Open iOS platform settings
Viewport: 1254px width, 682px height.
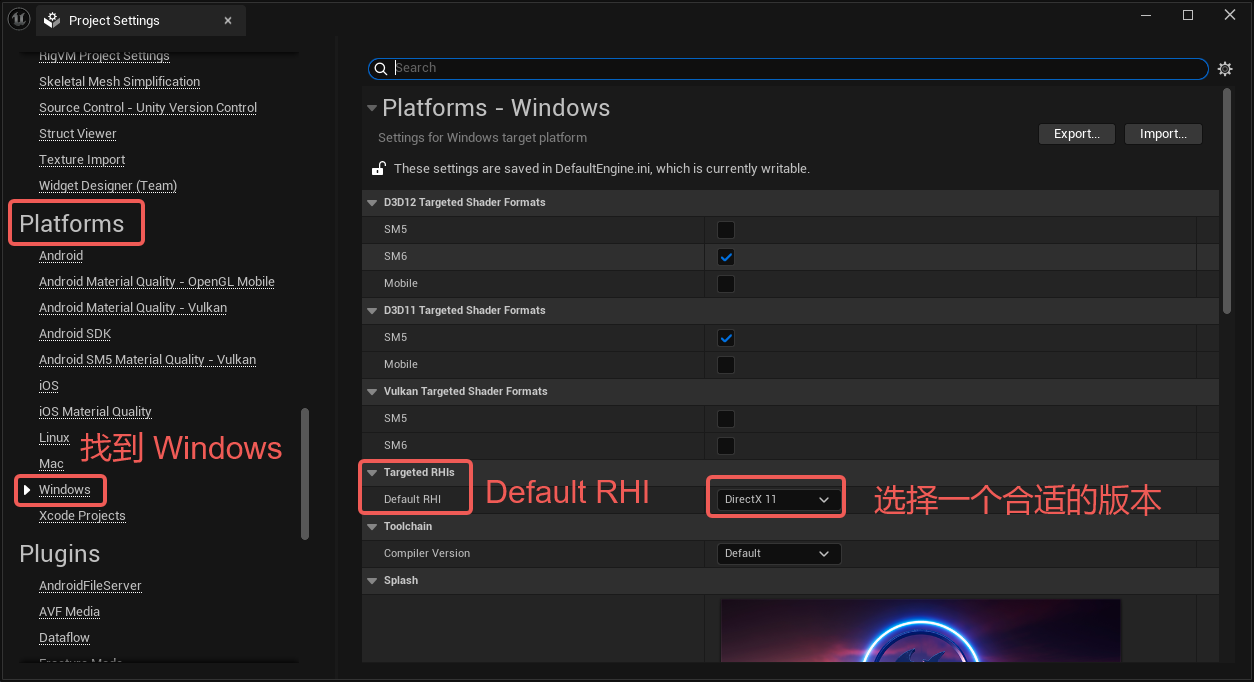click(x=49, y=386)
